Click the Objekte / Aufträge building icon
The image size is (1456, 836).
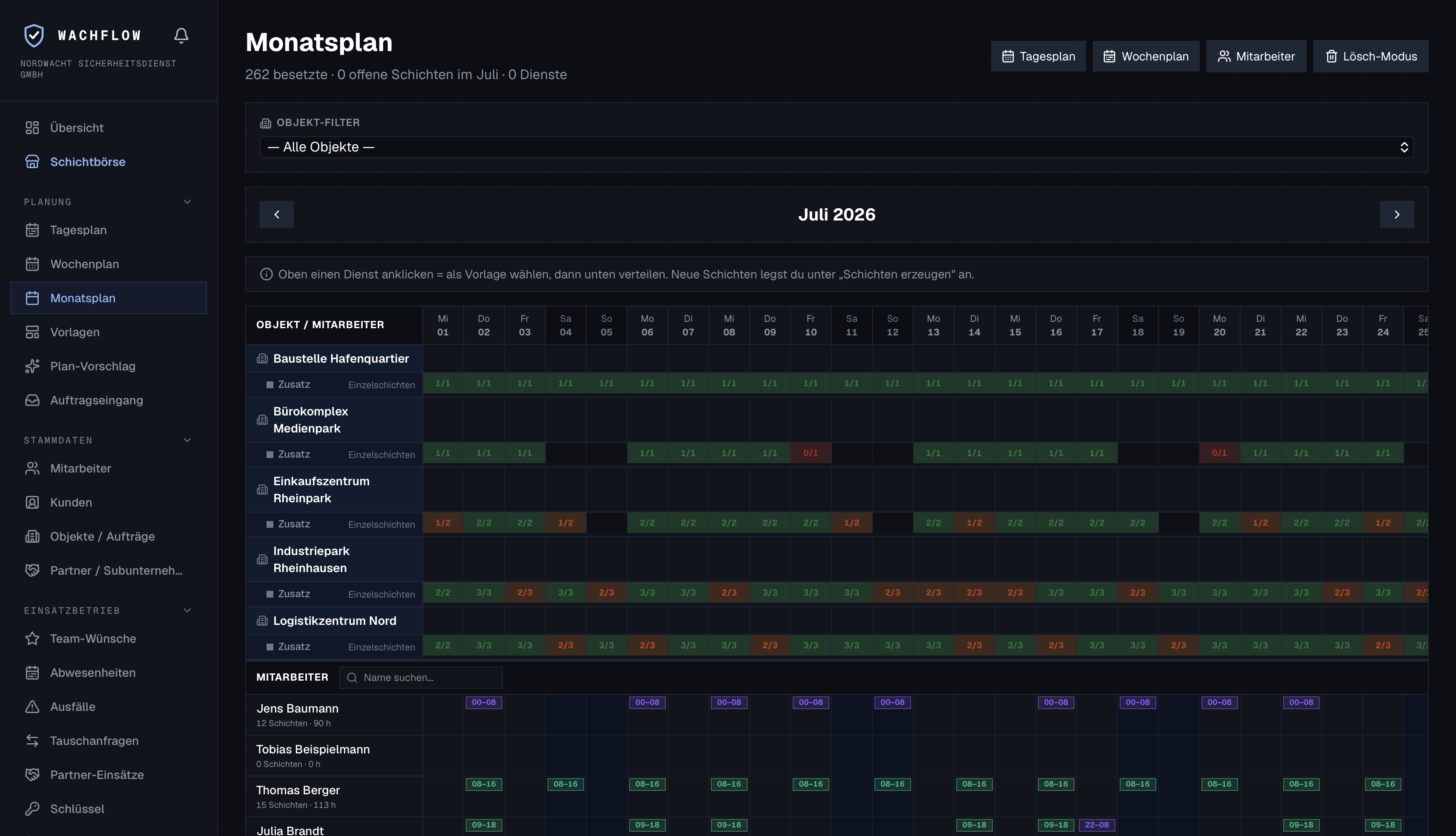click(32, 536)
